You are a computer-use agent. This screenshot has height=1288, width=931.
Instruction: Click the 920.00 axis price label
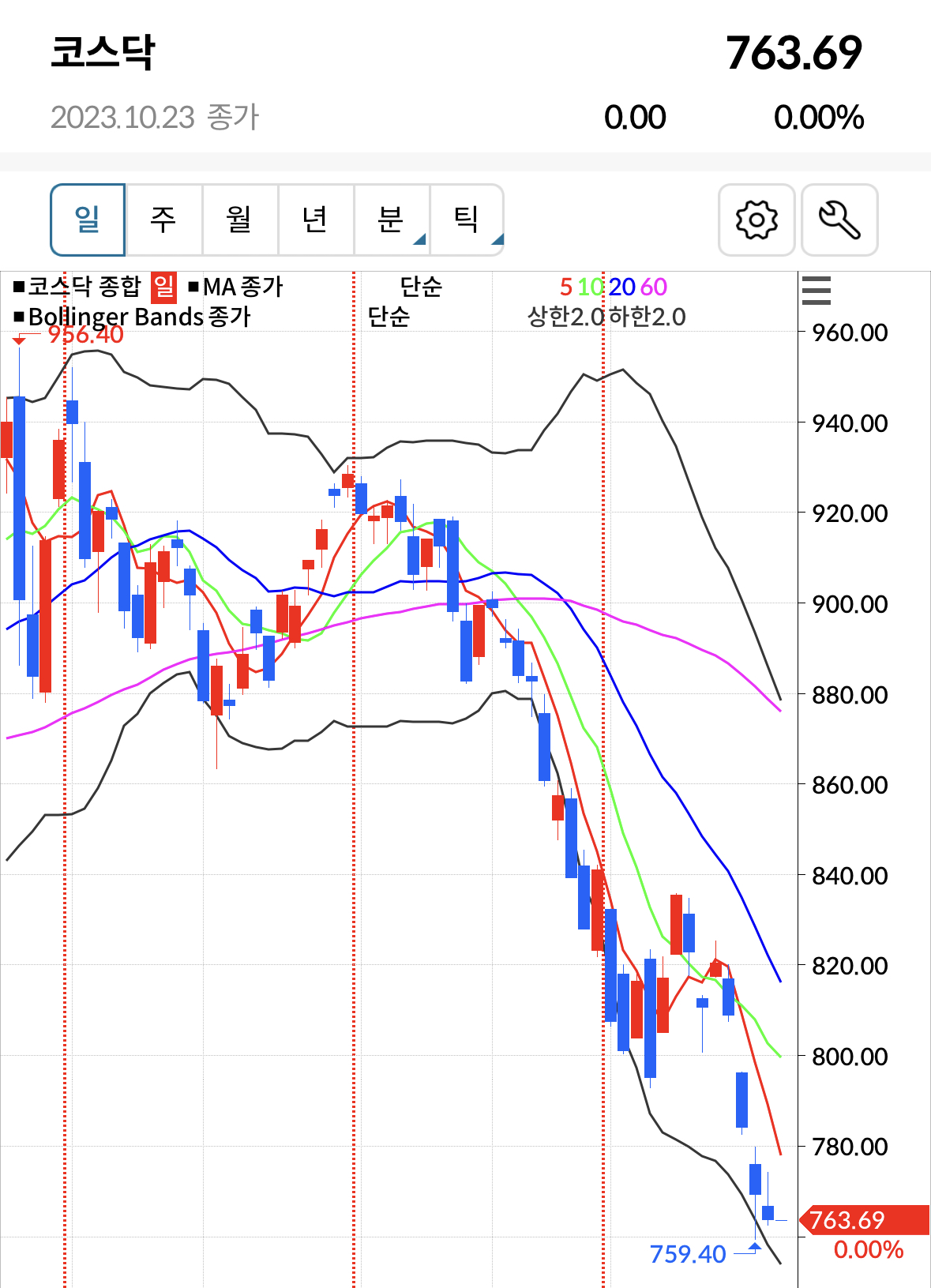850,513
